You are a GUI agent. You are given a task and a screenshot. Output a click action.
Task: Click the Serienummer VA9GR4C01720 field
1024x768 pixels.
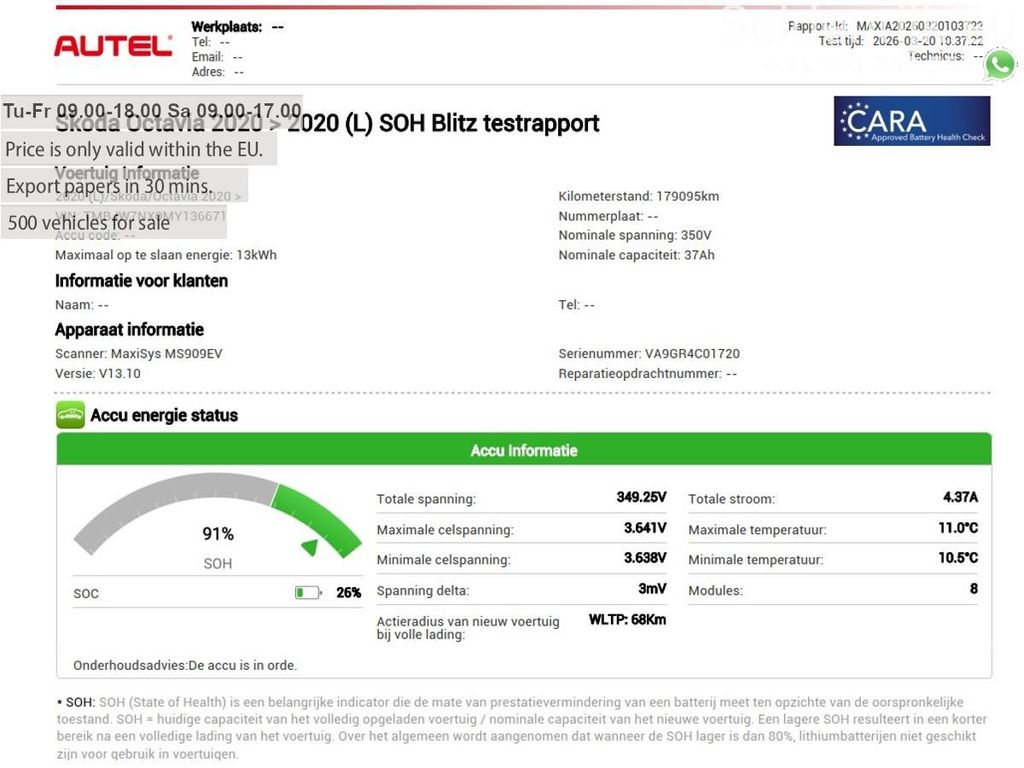point(649,354)
